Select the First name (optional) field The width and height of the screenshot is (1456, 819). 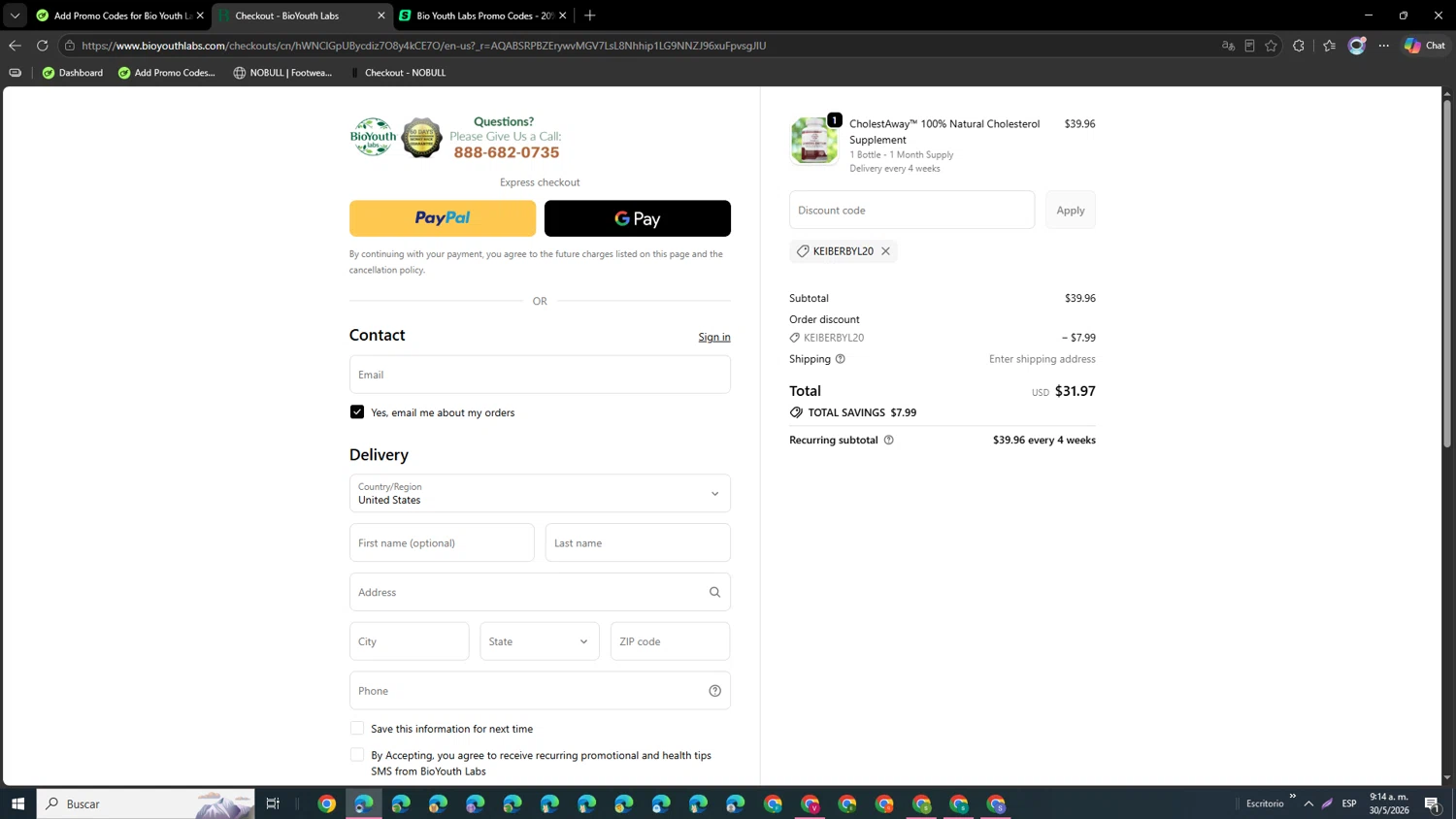click(442, 542)
